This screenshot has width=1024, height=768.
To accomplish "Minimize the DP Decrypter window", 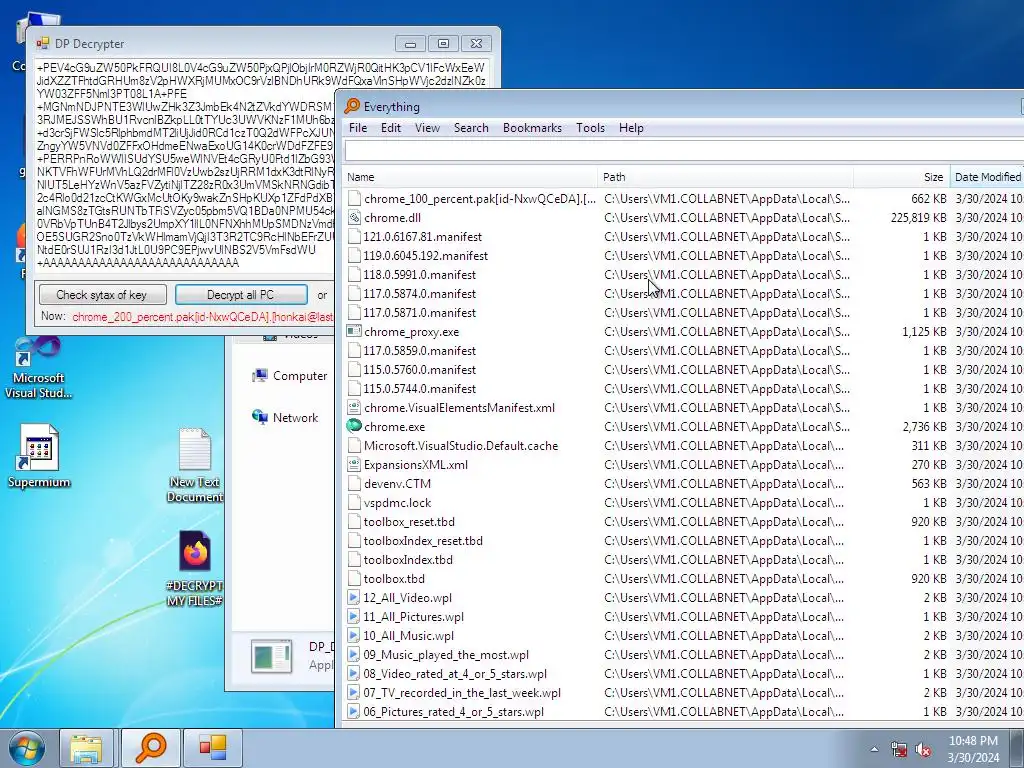I will point(410,44).
